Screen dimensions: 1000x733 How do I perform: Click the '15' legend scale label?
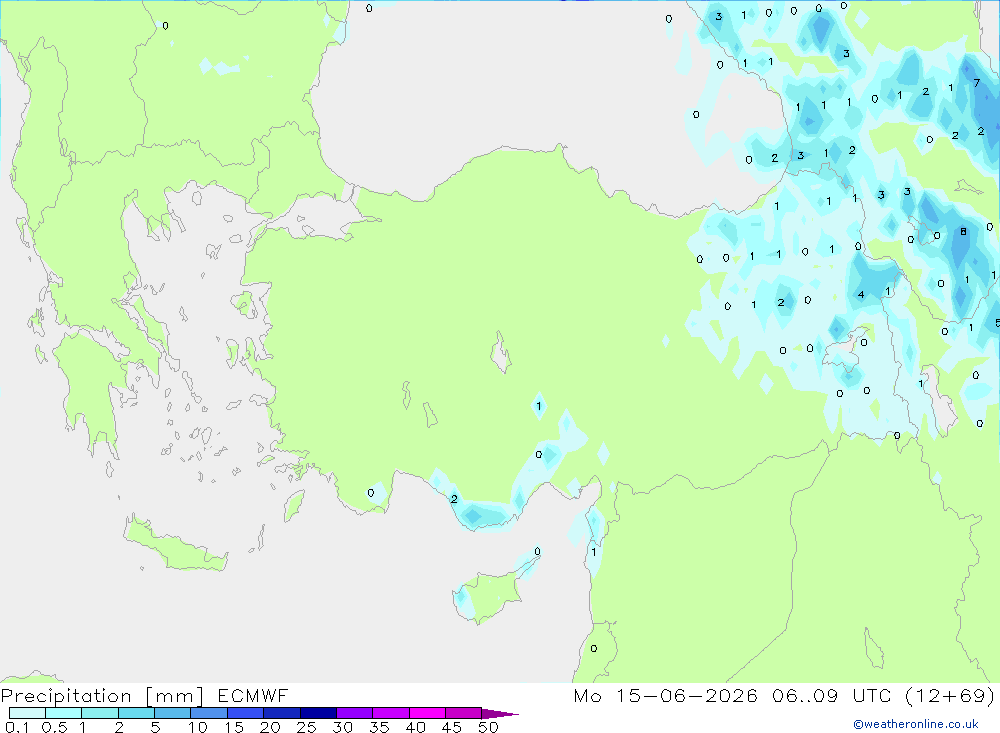pyautogui.click(x=234, y=727)
